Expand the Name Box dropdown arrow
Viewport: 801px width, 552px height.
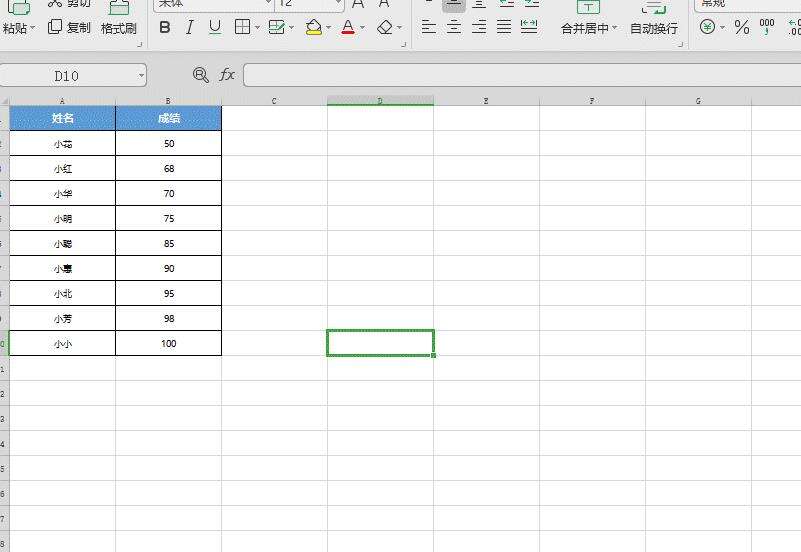(141, 76)
